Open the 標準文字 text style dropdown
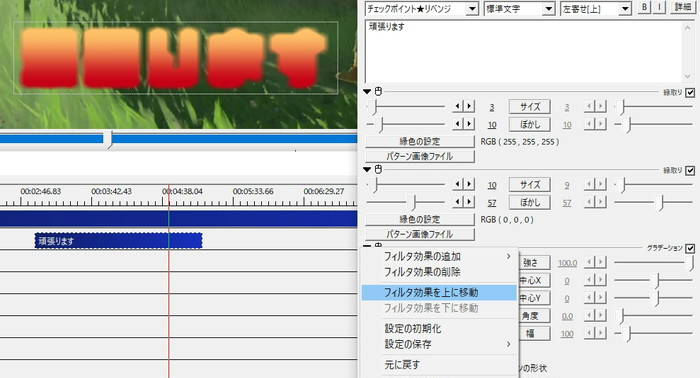Viewport: 700px width, 378px height. tap(519, 8)
